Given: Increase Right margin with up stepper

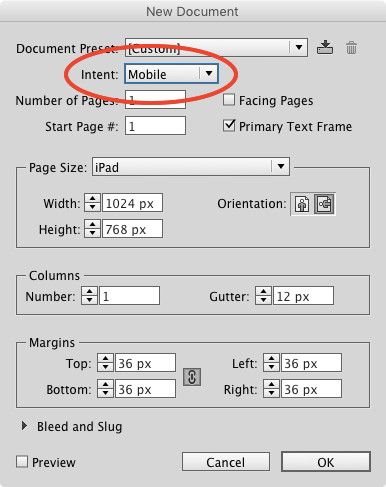Looking at the screenshot, I should click(x=271, y=384).
